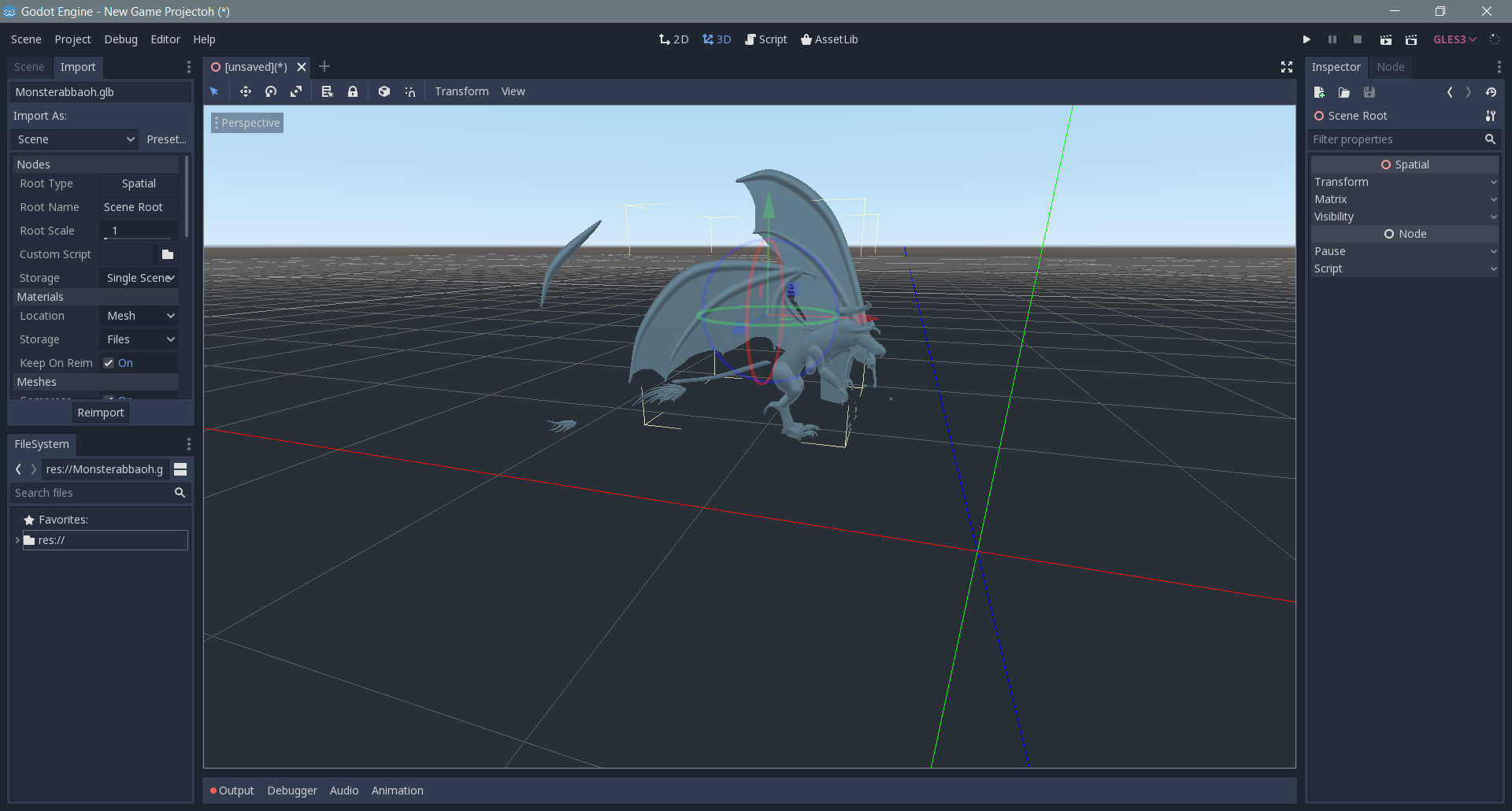Open Storage Single Scene dropdown
1512x811 pixels.
point(140,278)
